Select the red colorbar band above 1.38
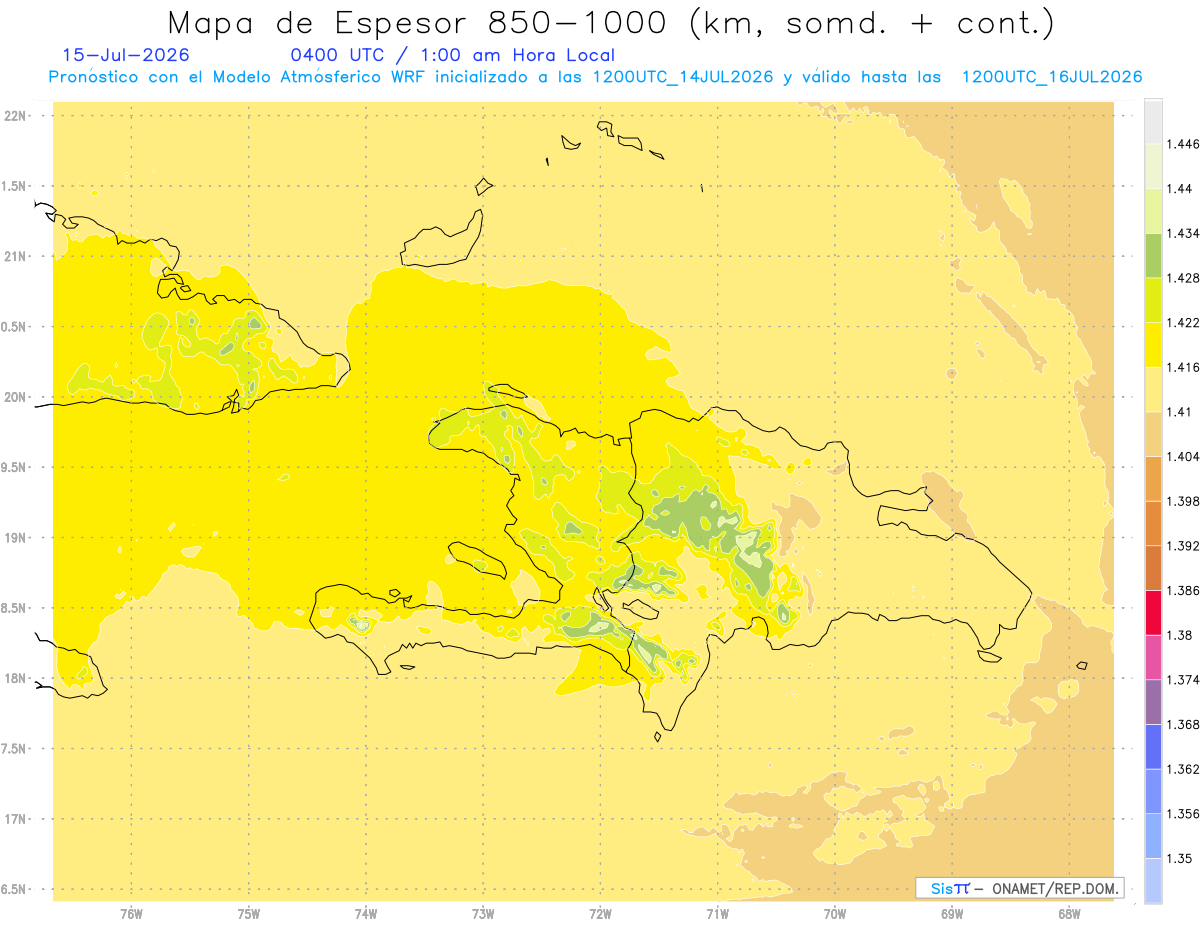 click(1153, 613)
